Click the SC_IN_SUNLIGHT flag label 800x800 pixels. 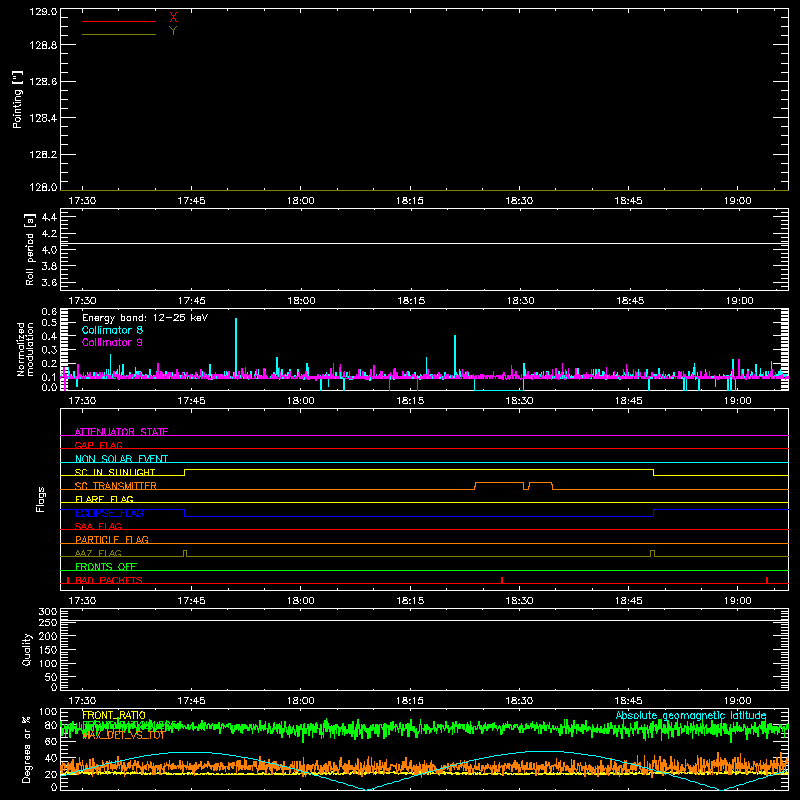(115, 472)
